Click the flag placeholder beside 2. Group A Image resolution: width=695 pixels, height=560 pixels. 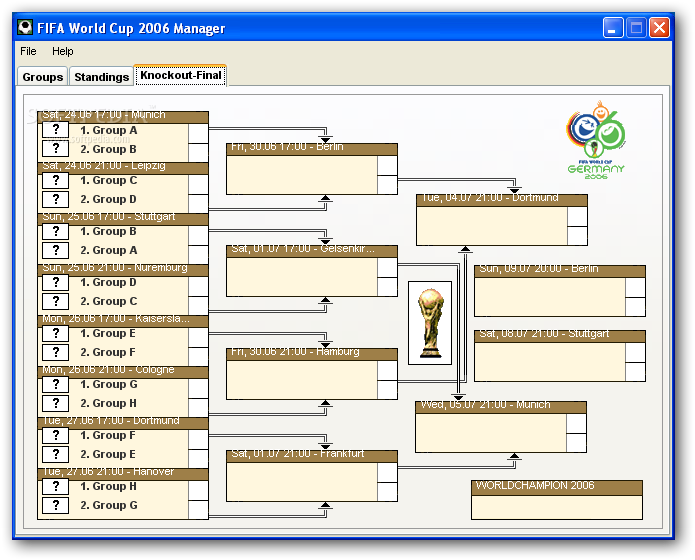tap(55, 251)
